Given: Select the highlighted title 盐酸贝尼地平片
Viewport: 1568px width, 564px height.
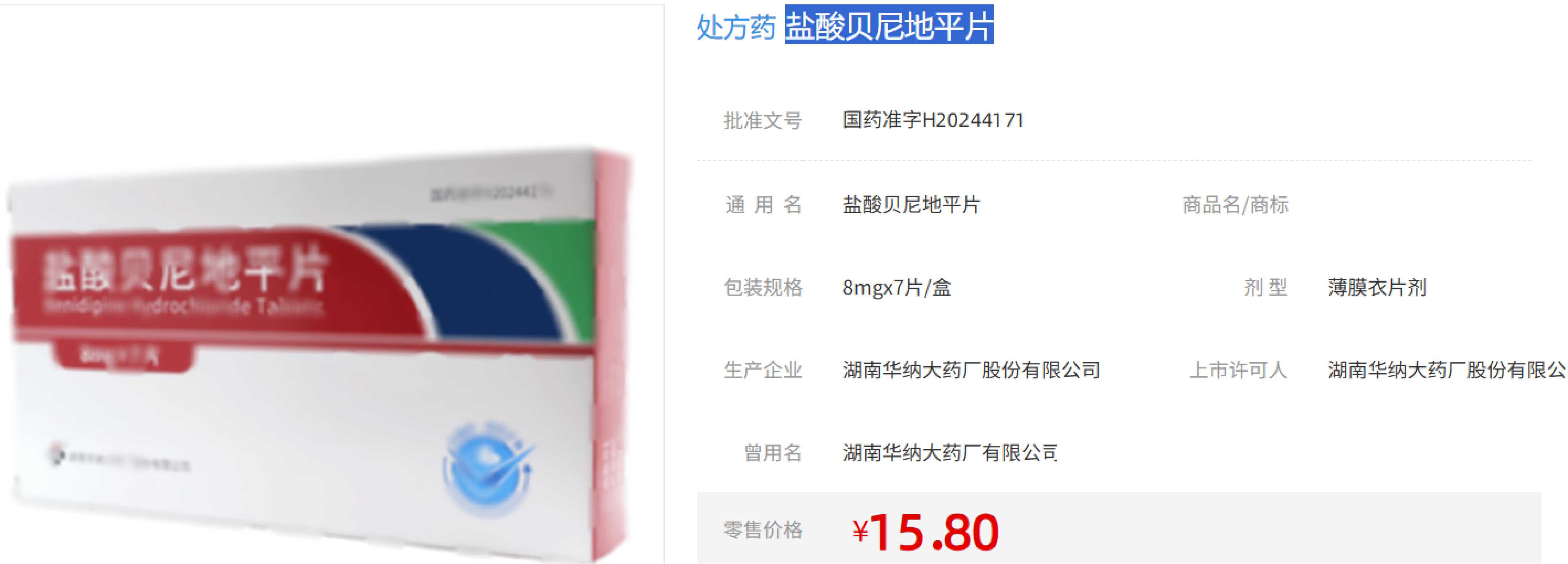Looking at the screenshot, I should tap(889, 25).
